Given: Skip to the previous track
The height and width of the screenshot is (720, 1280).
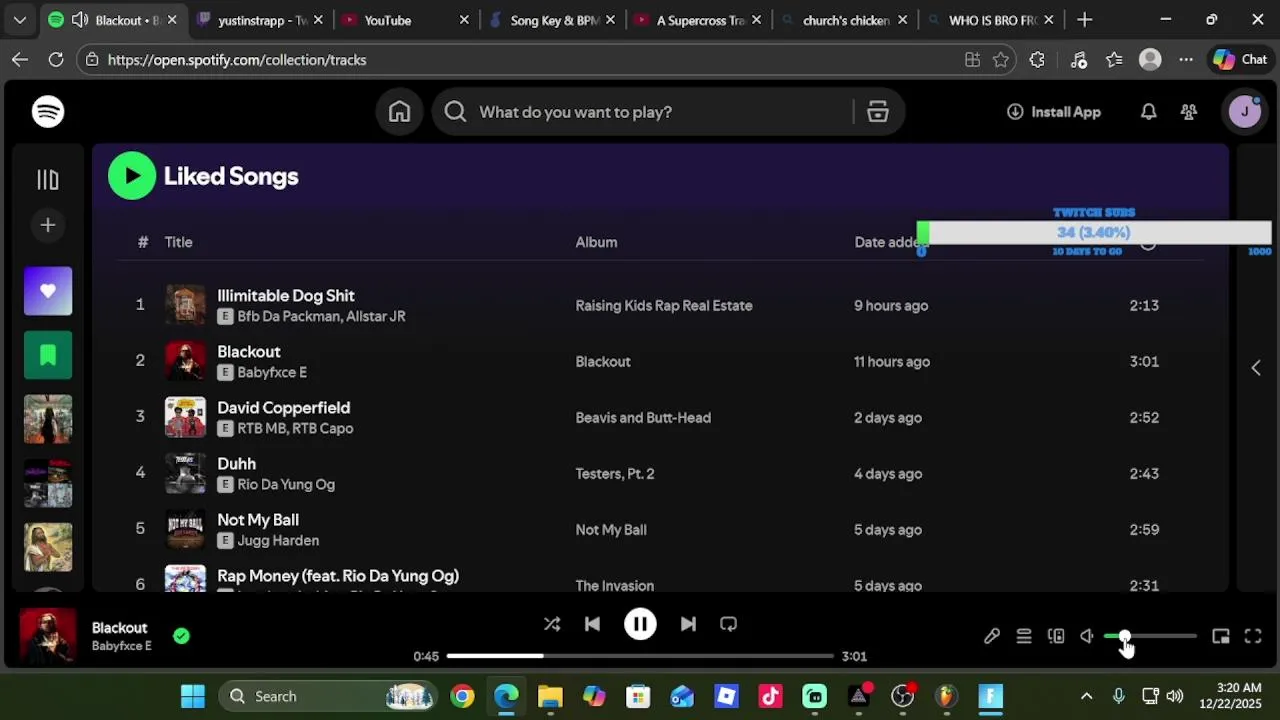Looking at the screenshot, I should [x=592, y=624].
